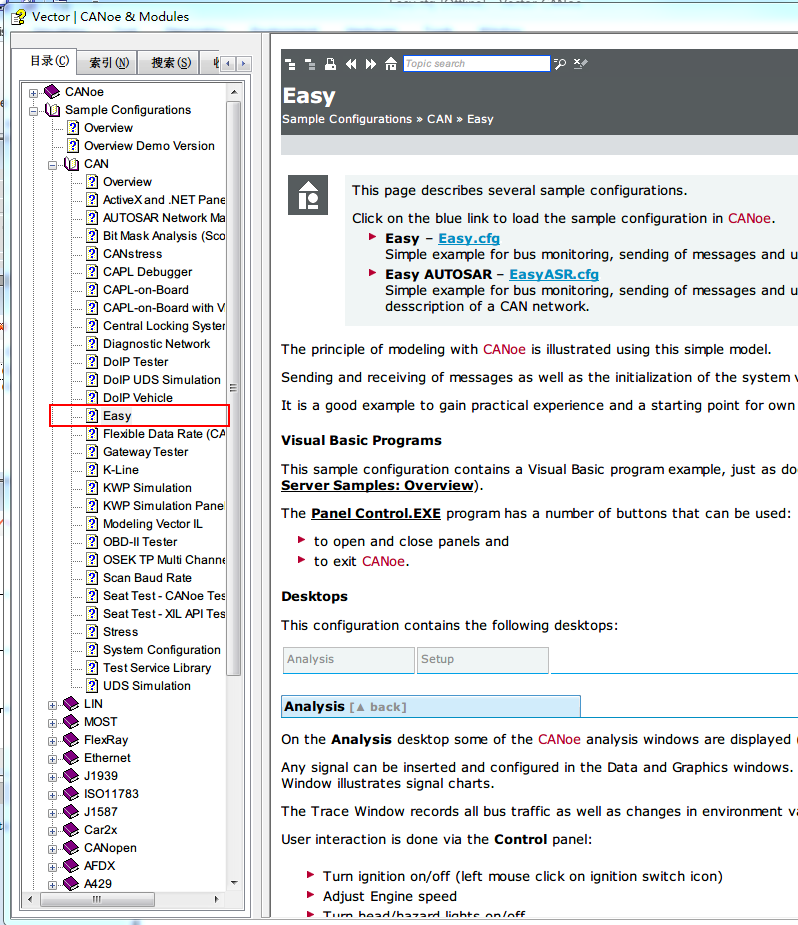Go to next topic with forward arrows
The width and height of the screenshot is (798, 925).
click(371, 64)
